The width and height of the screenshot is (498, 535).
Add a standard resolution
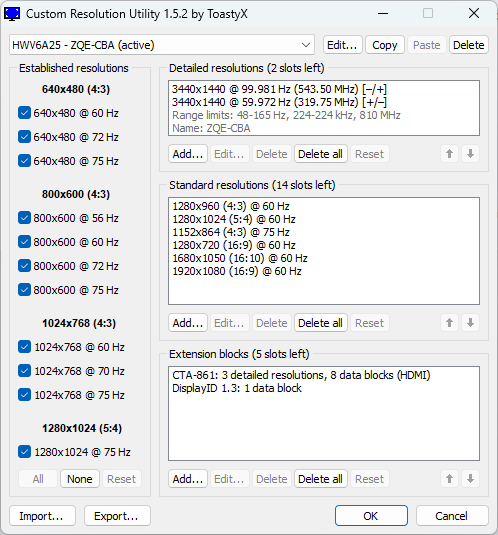(188, 323)
